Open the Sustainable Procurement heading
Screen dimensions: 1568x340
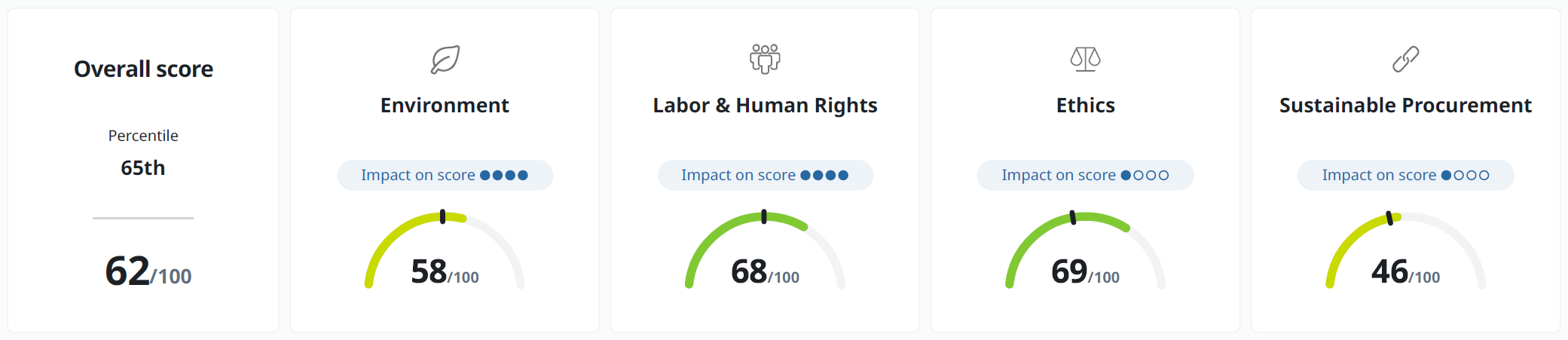[1405, 106]
